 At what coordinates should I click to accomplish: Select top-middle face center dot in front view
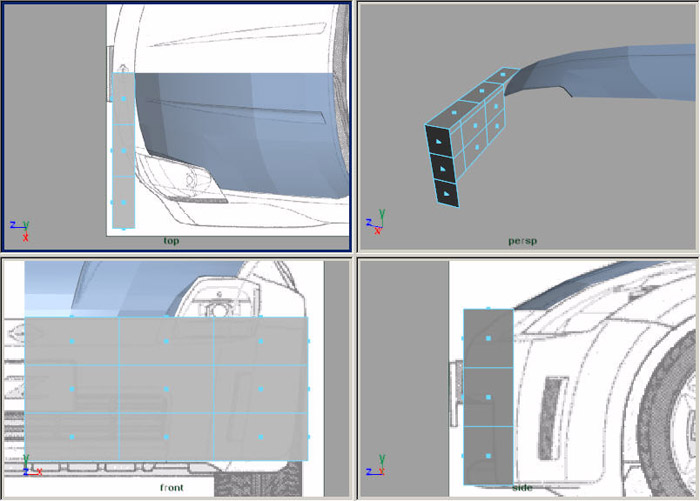166,342
